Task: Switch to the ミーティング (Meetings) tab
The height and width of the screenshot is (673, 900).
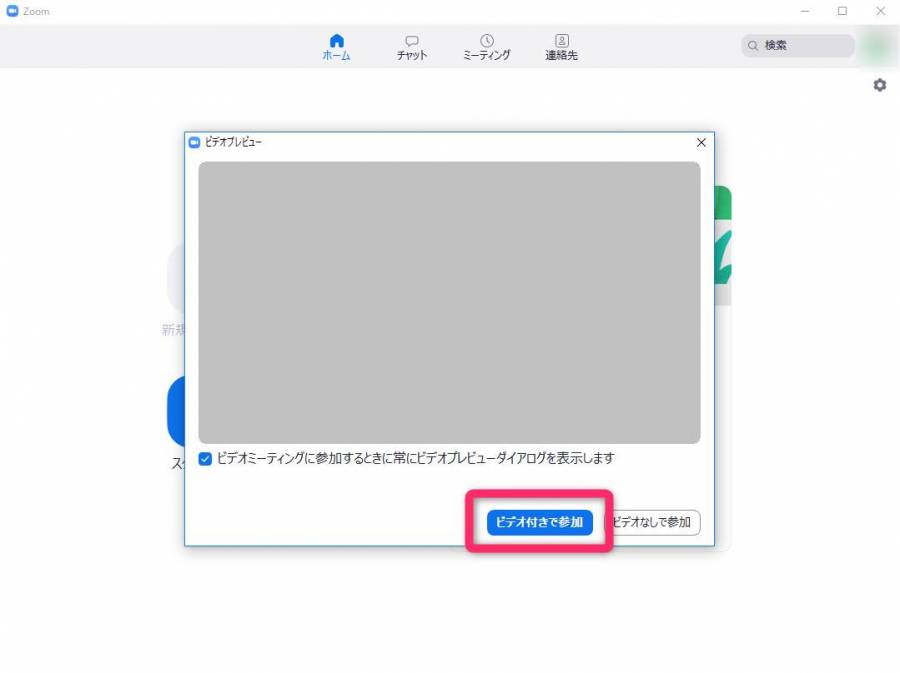Action: click(x=486, y=46)
